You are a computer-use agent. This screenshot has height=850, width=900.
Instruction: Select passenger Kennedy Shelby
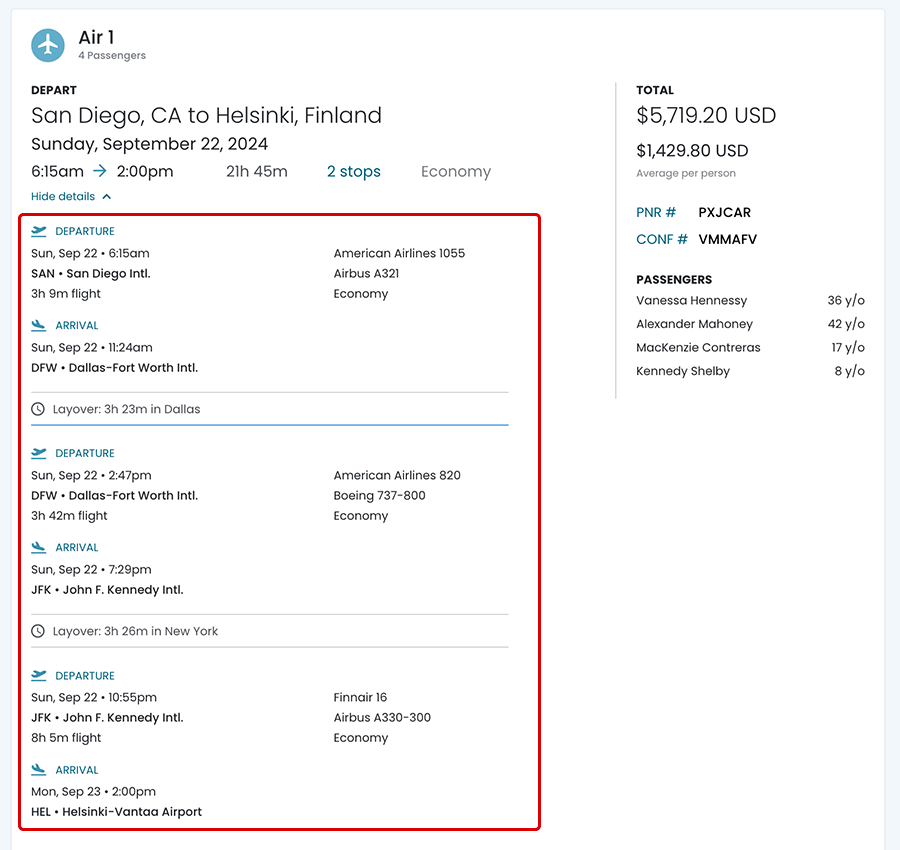click(683, 371)
